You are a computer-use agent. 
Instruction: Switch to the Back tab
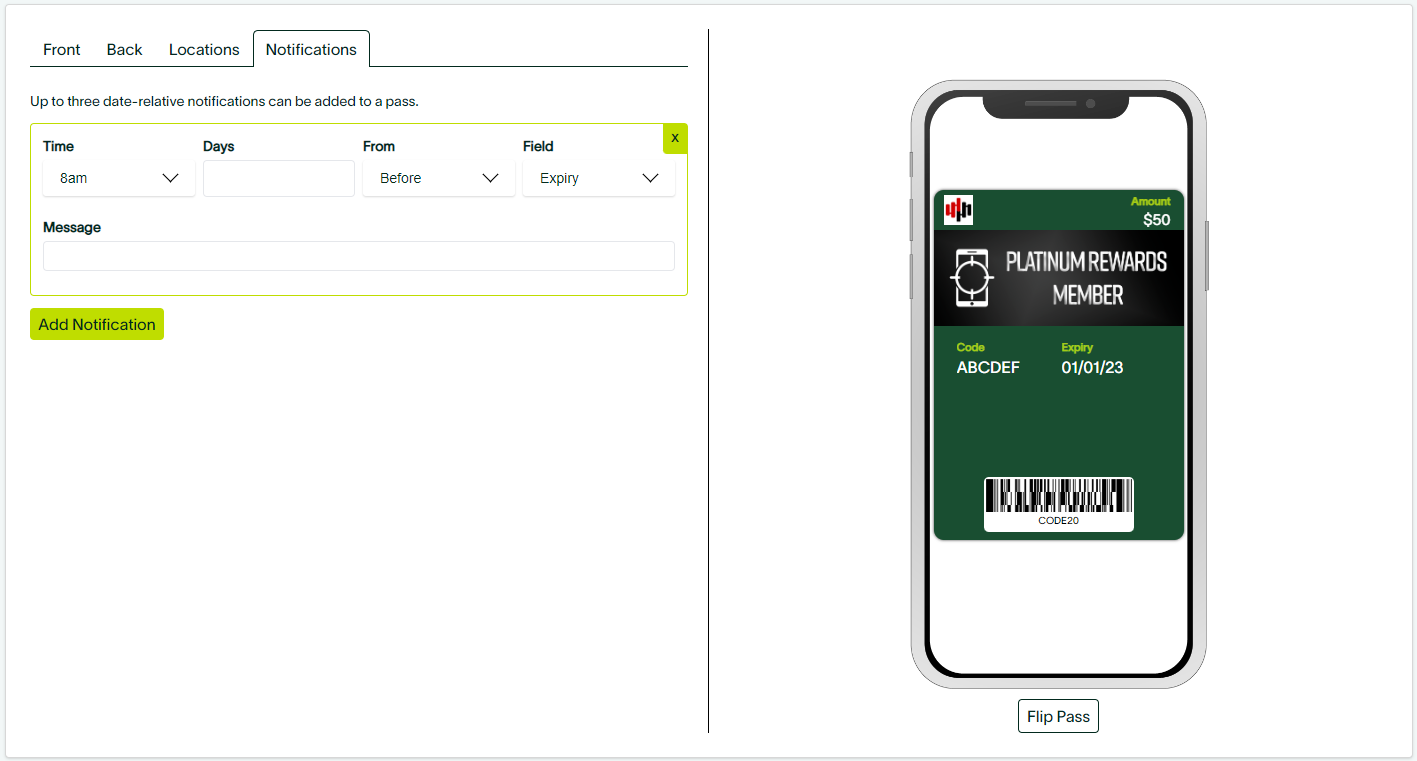pyautogui.click(x=125, y=49)
